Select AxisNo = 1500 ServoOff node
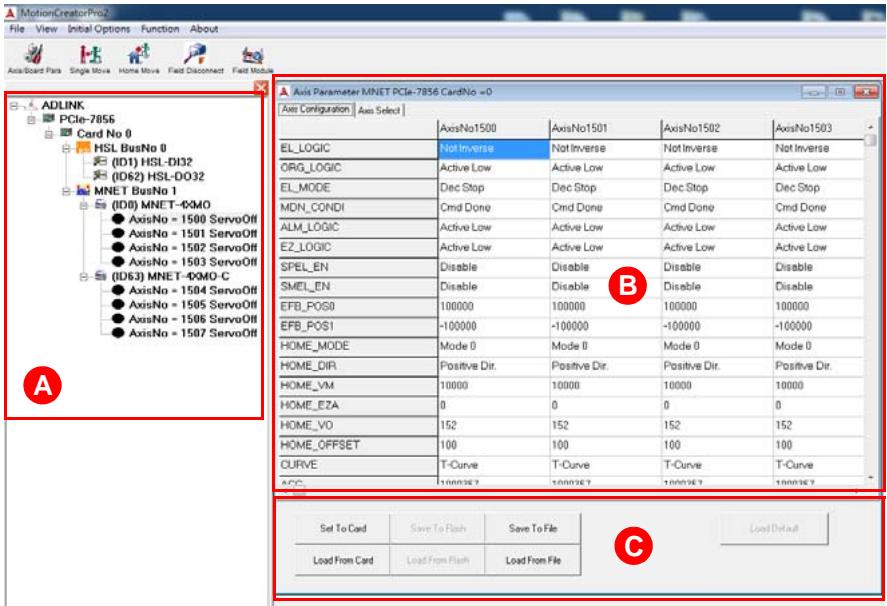The width and height of the screenshot is (887, 606). (192, 219)
